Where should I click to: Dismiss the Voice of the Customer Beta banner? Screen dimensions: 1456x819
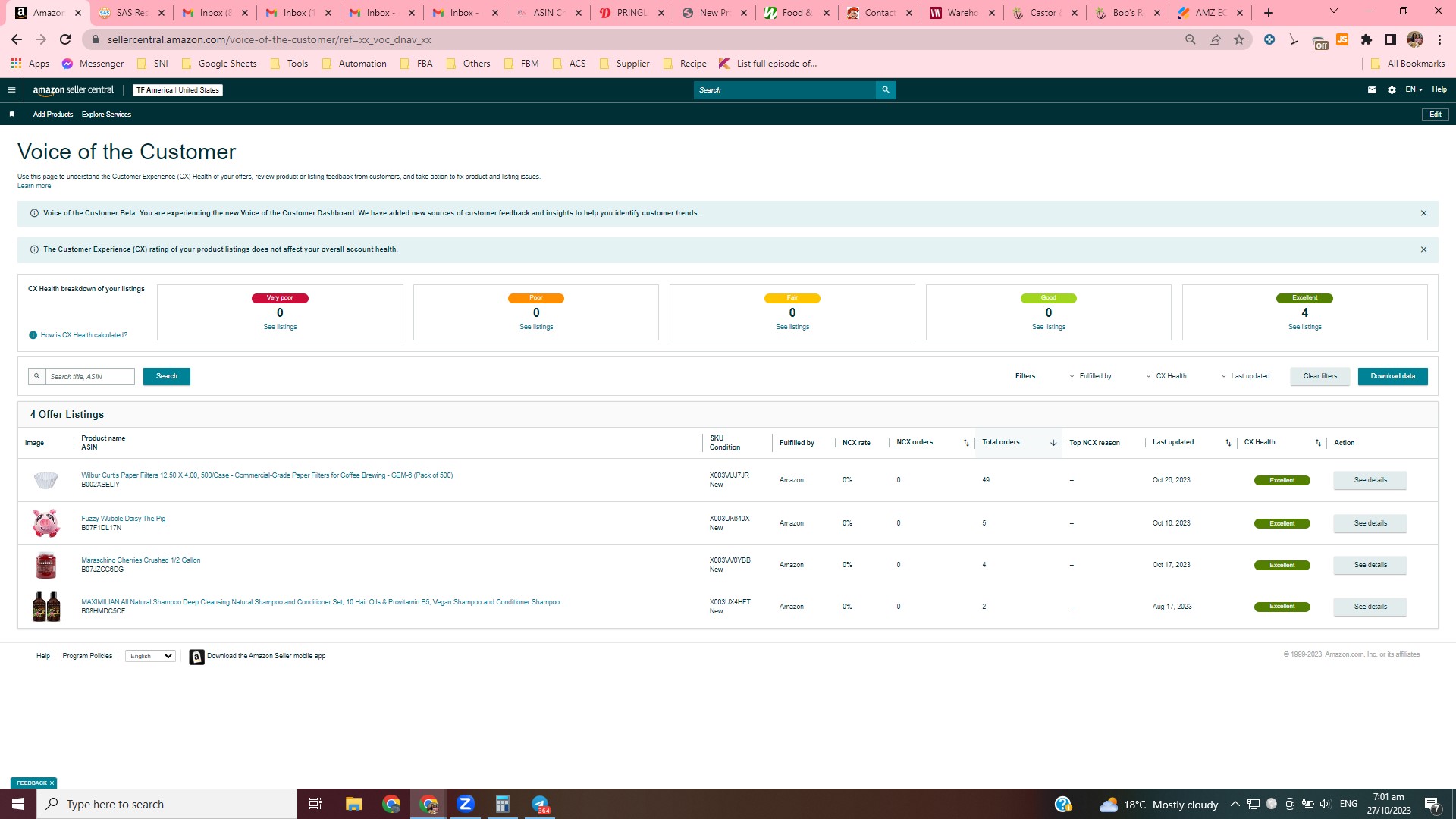[1423, 213]
